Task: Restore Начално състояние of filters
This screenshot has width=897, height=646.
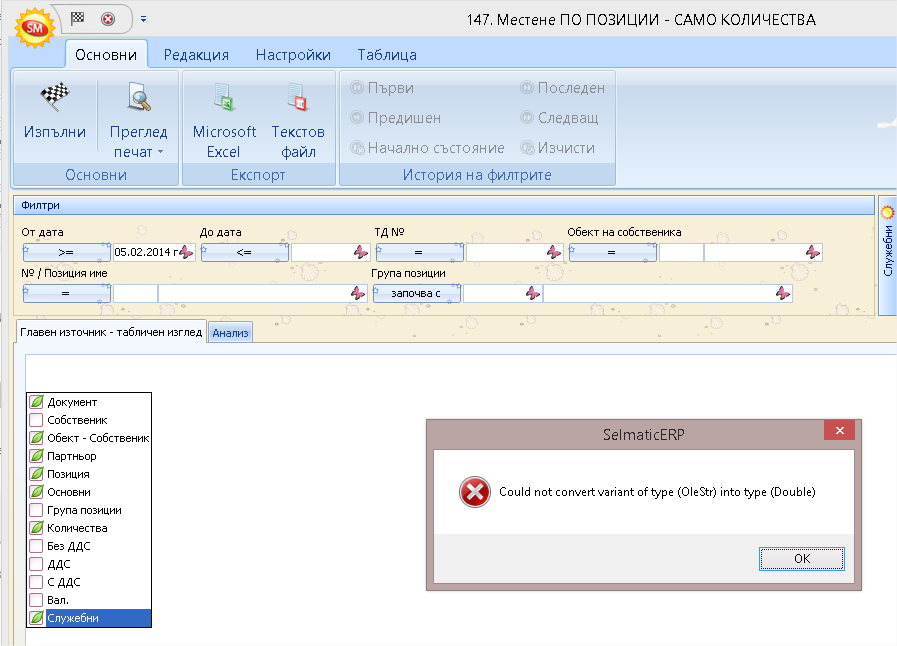Action: [427, 148]
